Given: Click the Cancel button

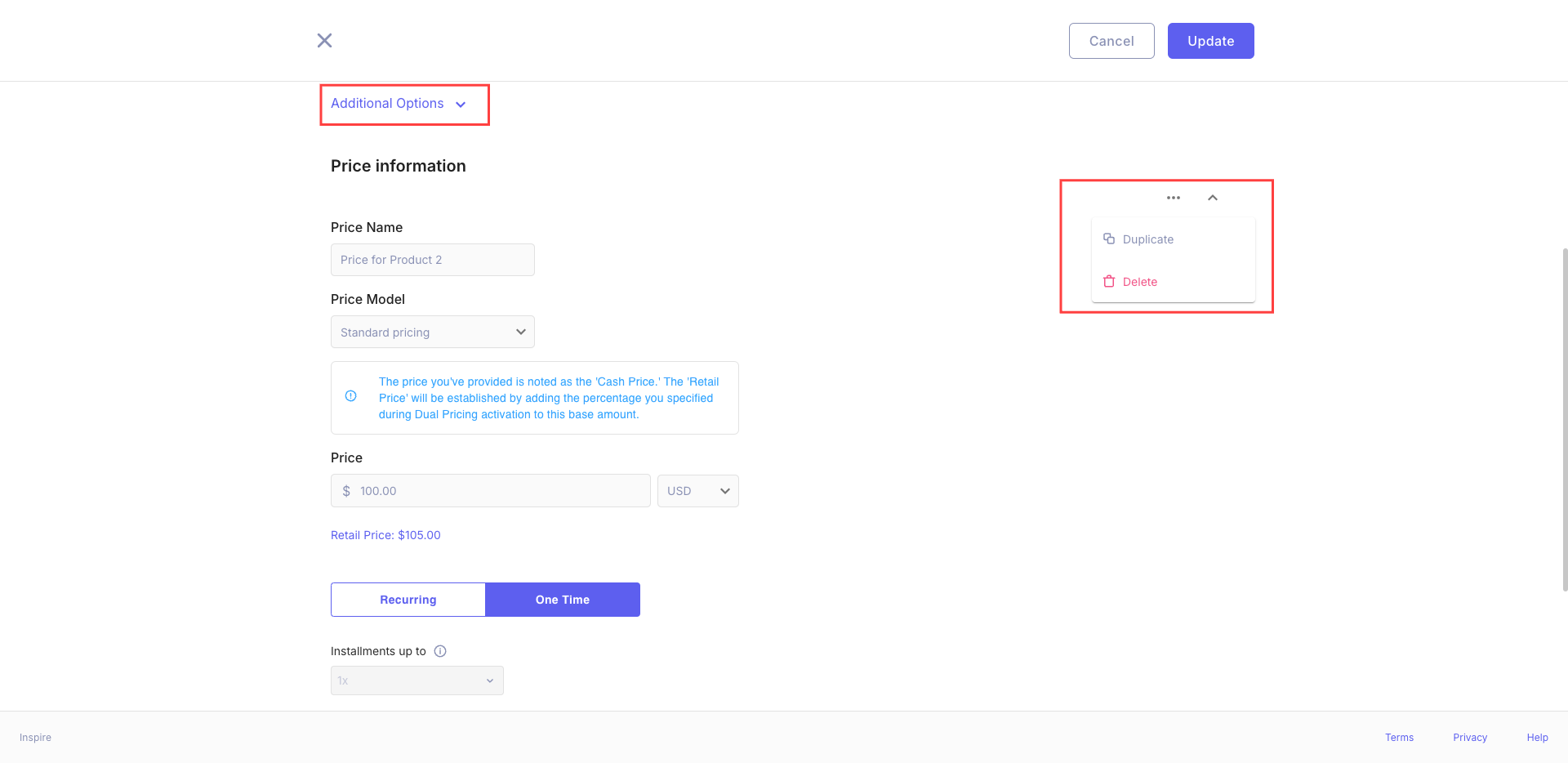Looking at the screenshot, I should (x=1111, y=41).
